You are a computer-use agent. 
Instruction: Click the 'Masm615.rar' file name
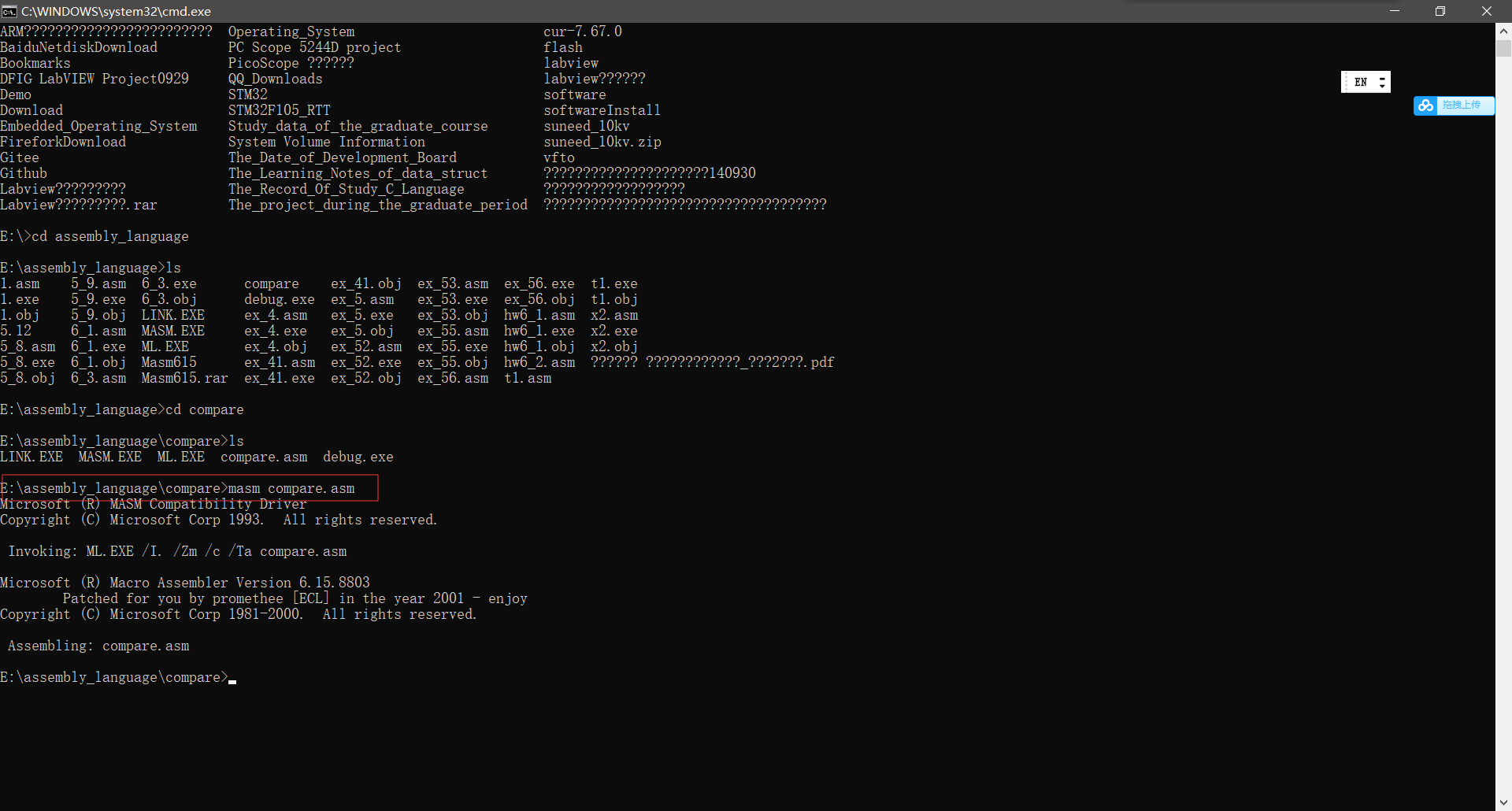(184, 378)
